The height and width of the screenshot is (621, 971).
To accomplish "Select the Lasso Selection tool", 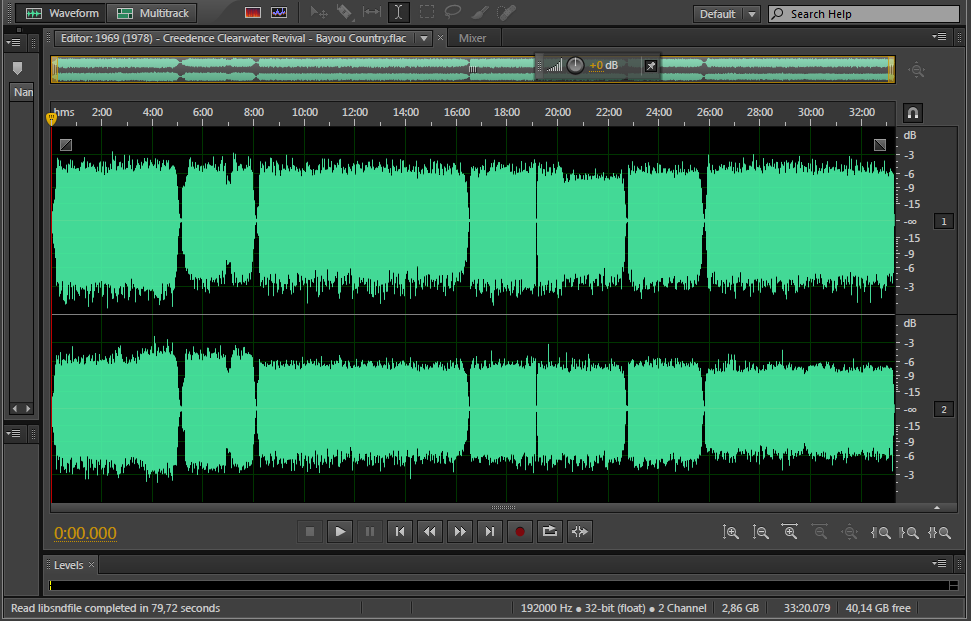I will [453, 12].
